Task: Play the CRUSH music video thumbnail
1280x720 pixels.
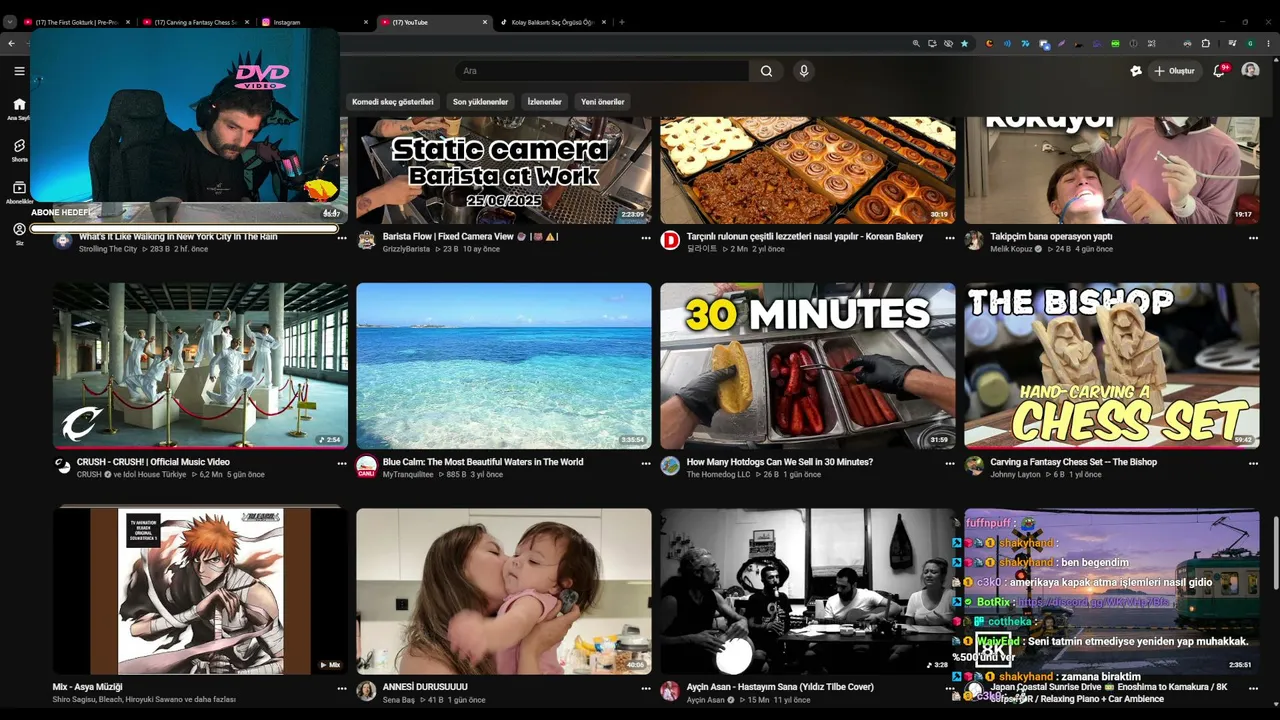Action: tap(200, 366)
